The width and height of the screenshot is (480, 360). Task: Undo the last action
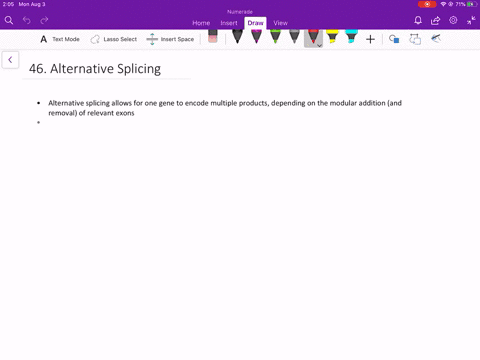[27, 20]
